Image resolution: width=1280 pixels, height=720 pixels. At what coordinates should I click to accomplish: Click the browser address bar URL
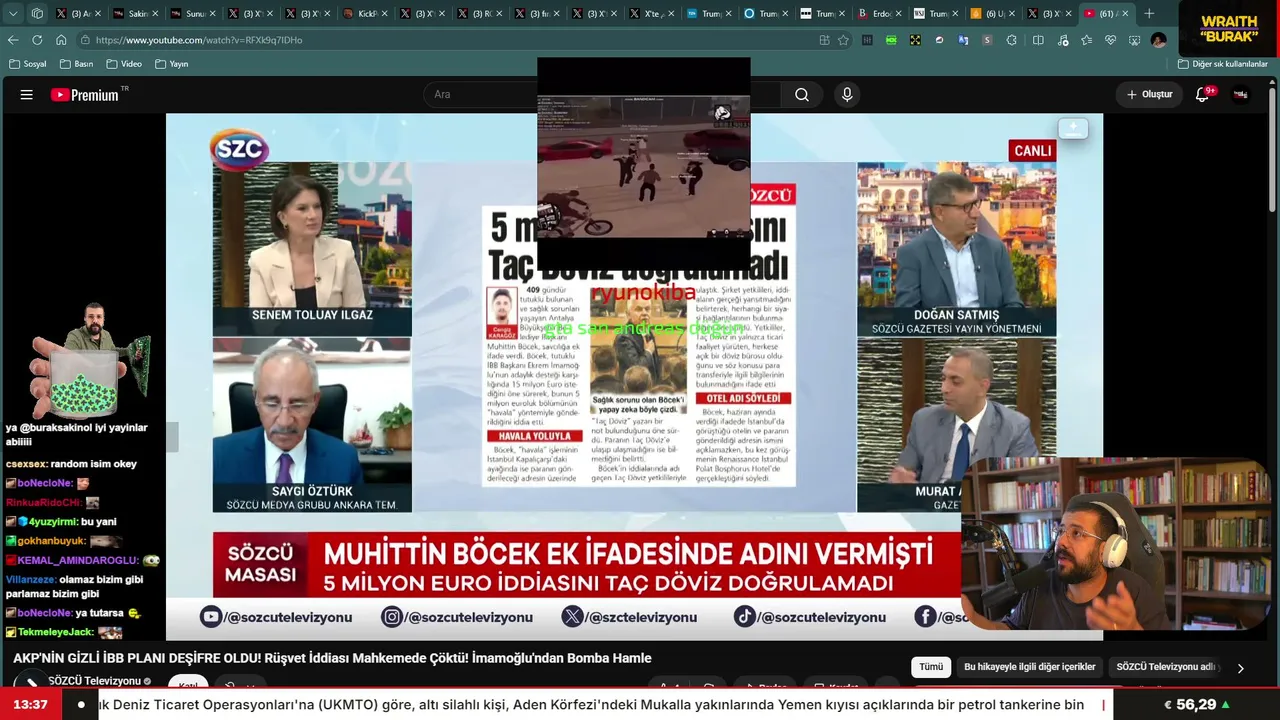[x=199, y=40]
